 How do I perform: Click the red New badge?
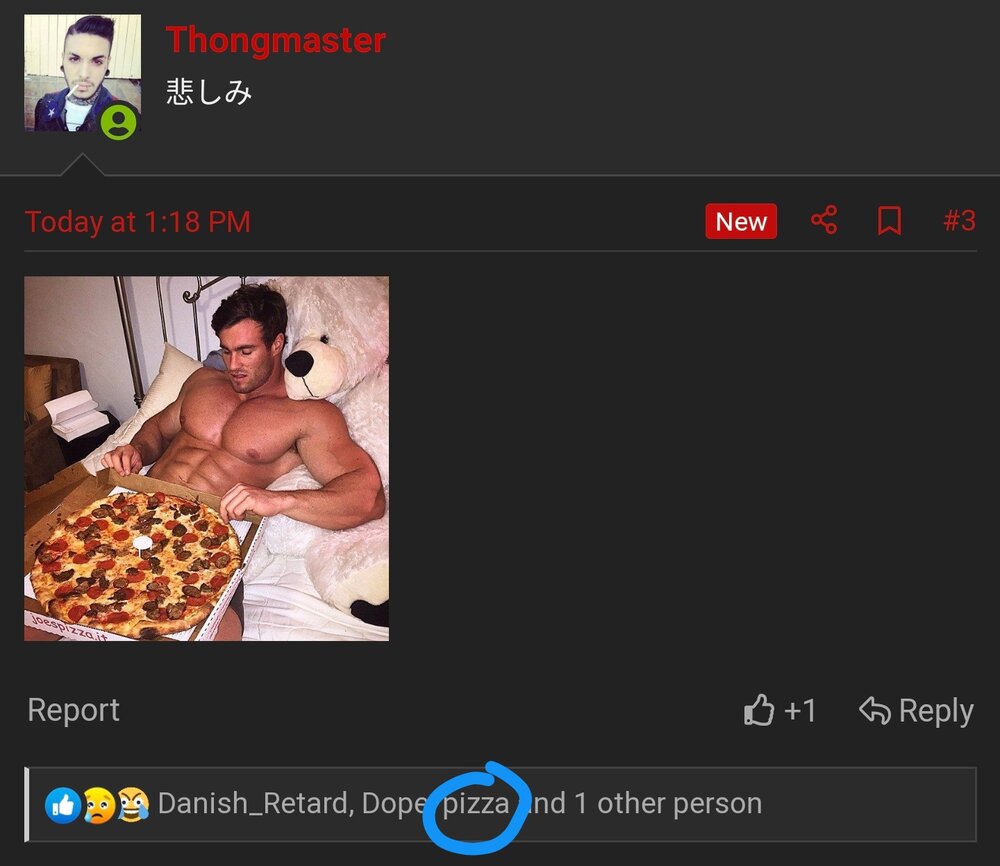[x=740, y=221]
